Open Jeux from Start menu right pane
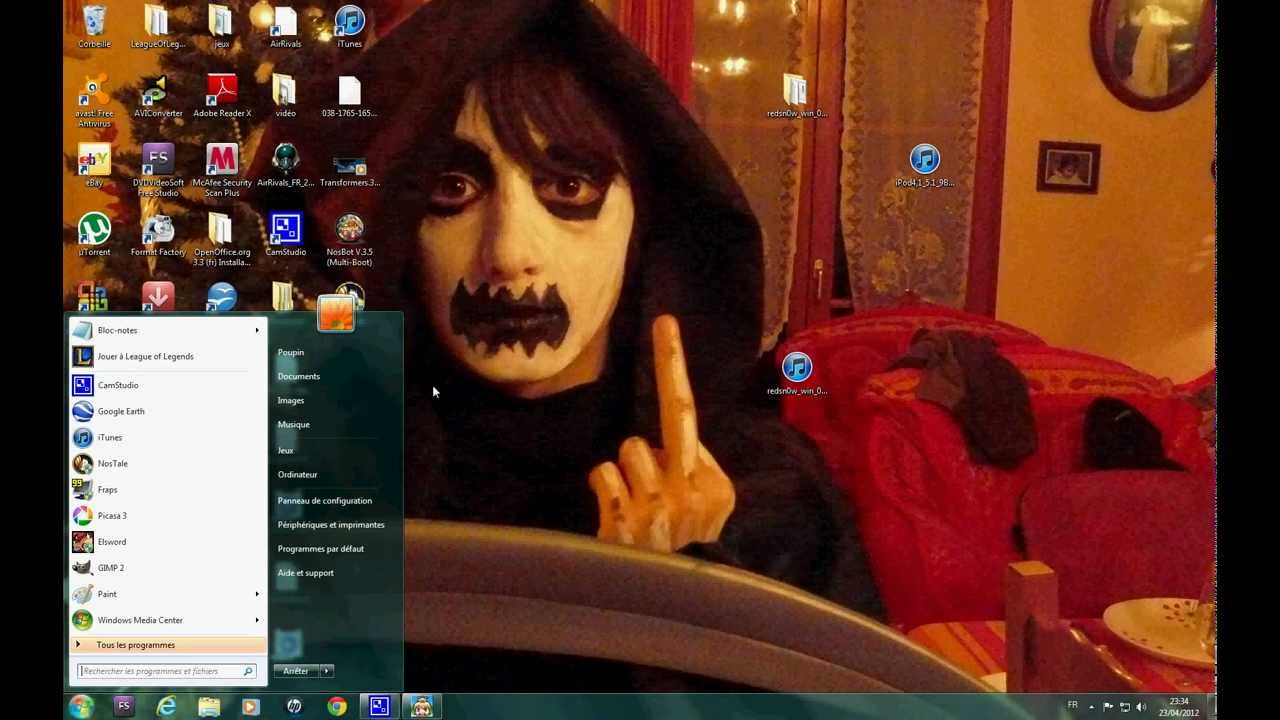This screenshot has height=720, width=1280. tap(286, 450)
